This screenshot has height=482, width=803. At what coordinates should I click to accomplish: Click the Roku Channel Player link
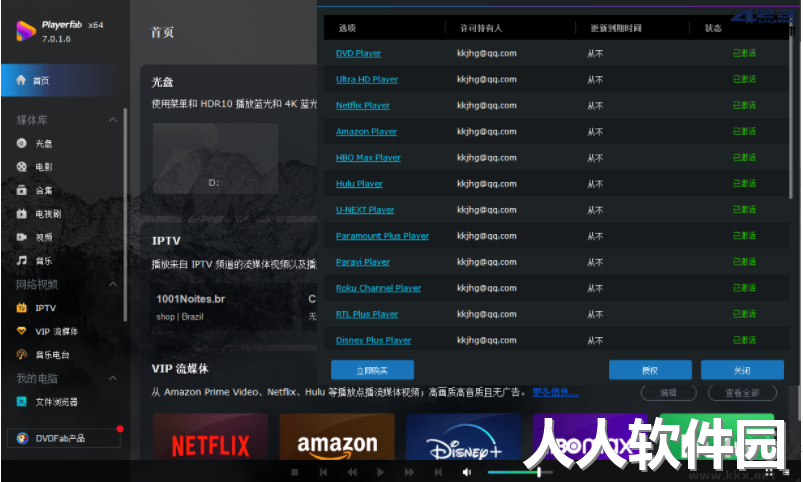(x=378, y=288)
